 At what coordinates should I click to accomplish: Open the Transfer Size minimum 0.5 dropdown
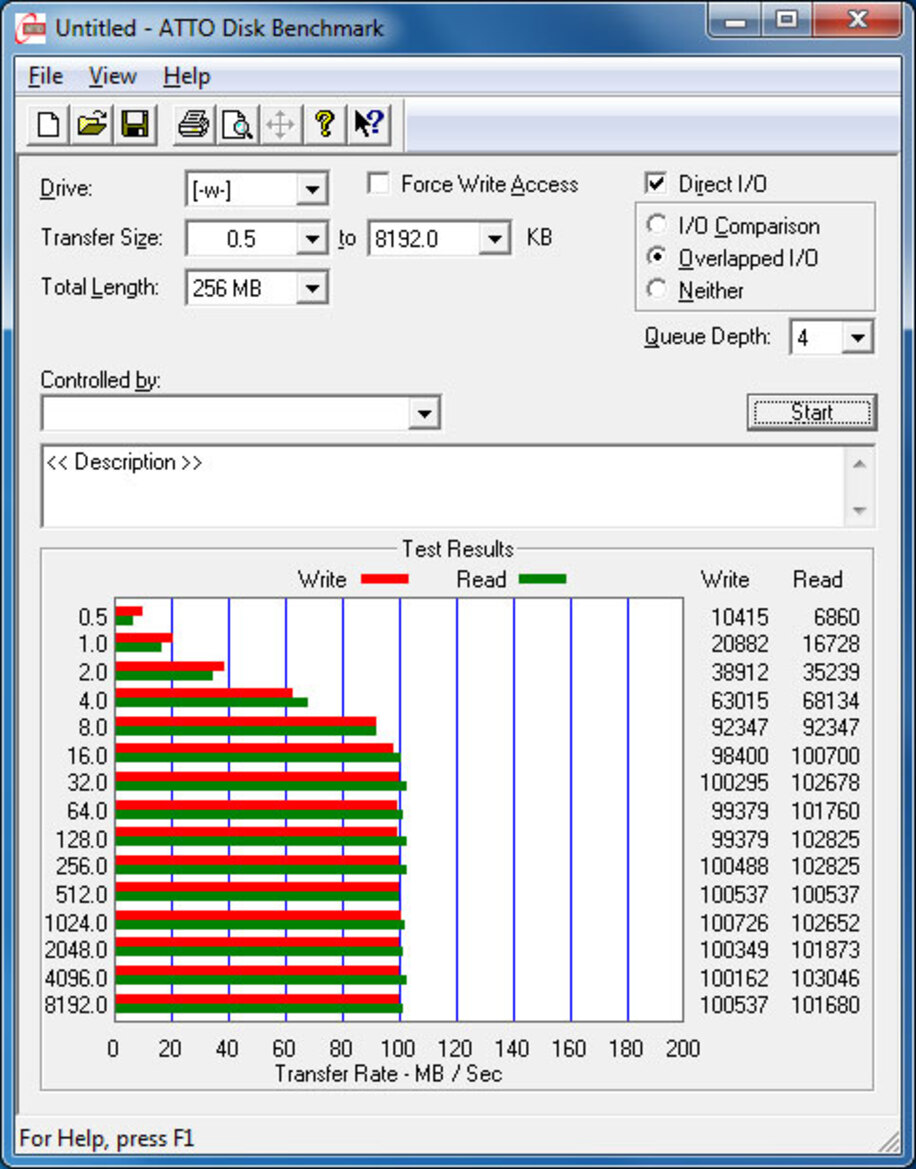click(312, 239)
